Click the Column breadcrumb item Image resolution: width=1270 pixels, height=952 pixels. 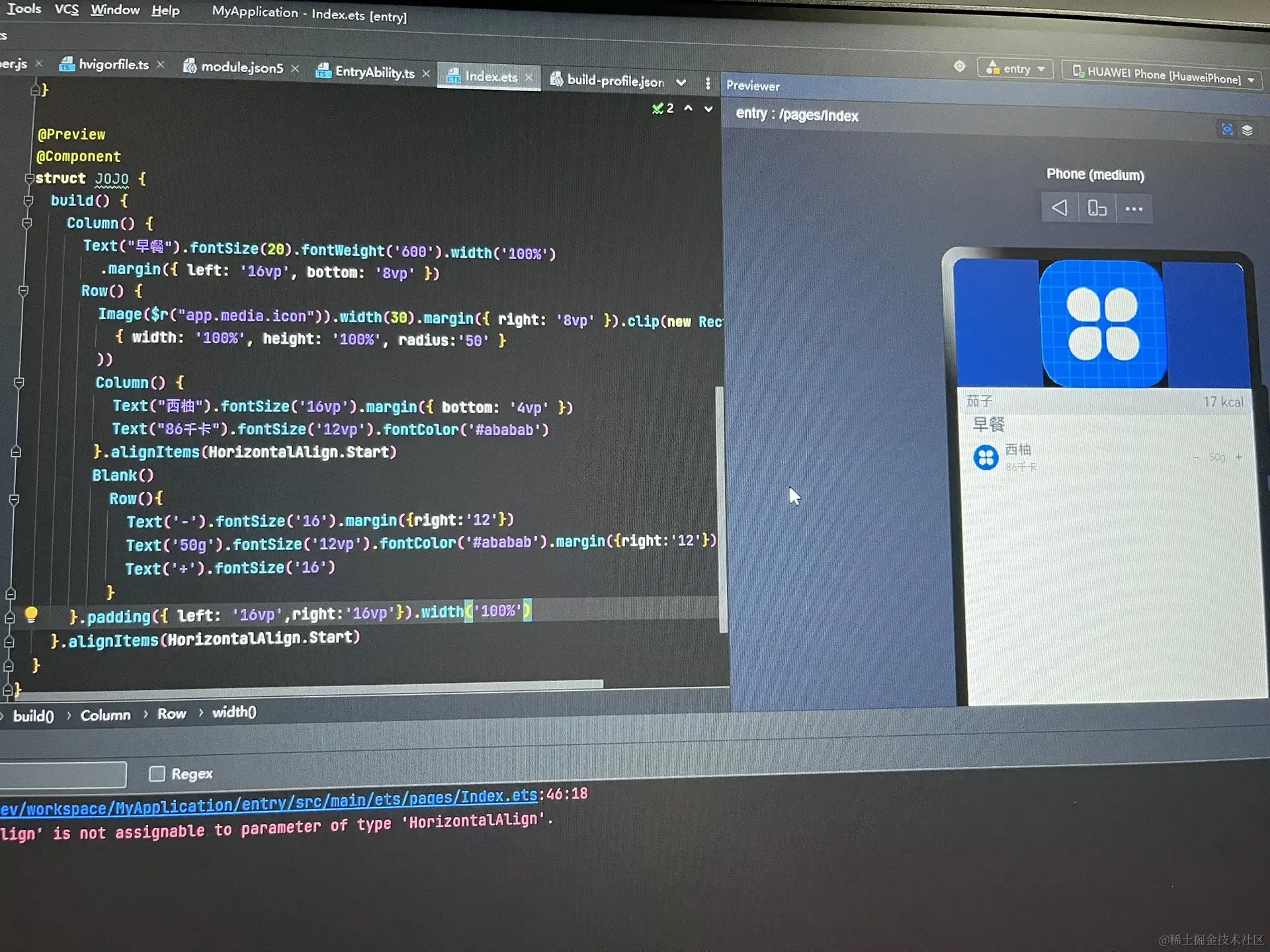coord(105,715)
